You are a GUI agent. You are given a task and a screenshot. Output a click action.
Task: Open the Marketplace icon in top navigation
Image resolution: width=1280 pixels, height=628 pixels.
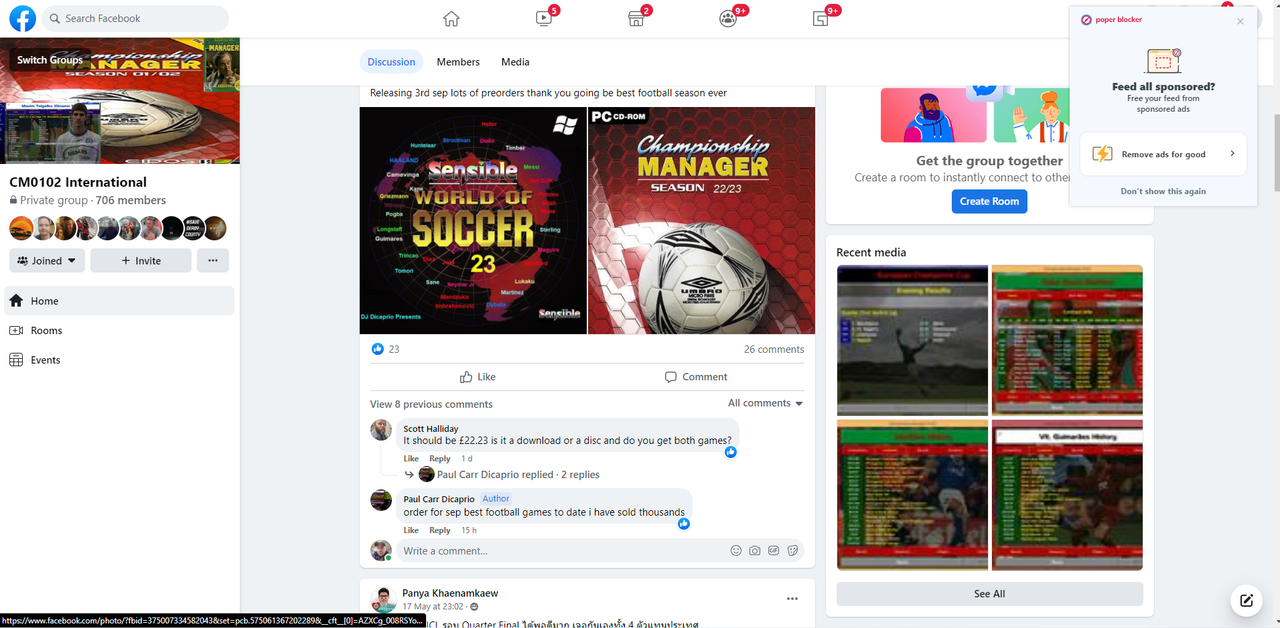[x=635, y=18]
